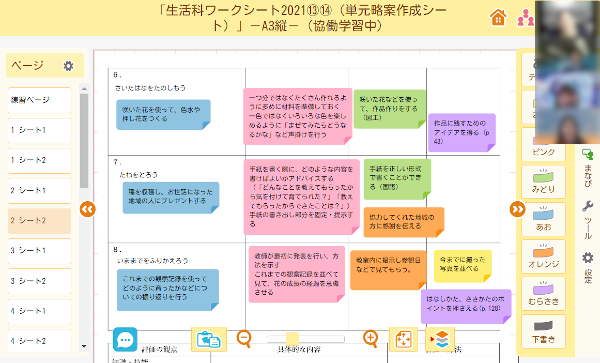Image resolution: width=600 pixels, height=363 pixels.
Task: Click the page list down arrow
Action: 84,346
